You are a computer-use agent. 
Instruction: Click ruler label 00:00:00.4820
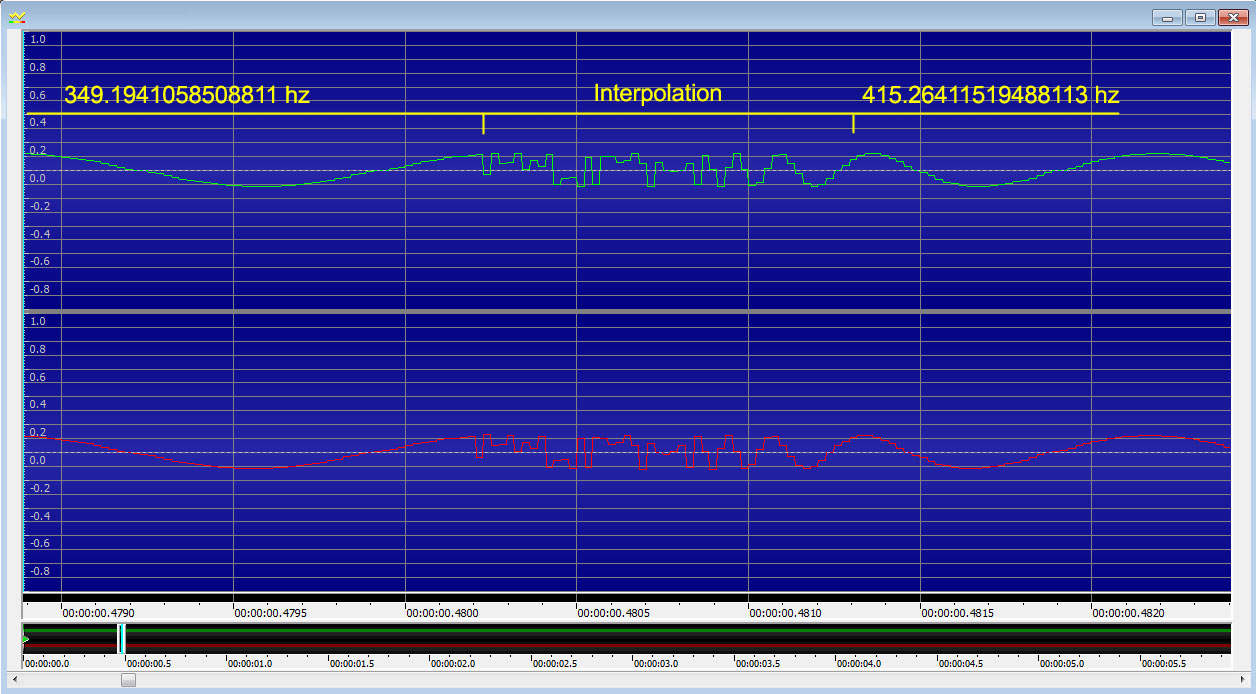(1128, 613)
